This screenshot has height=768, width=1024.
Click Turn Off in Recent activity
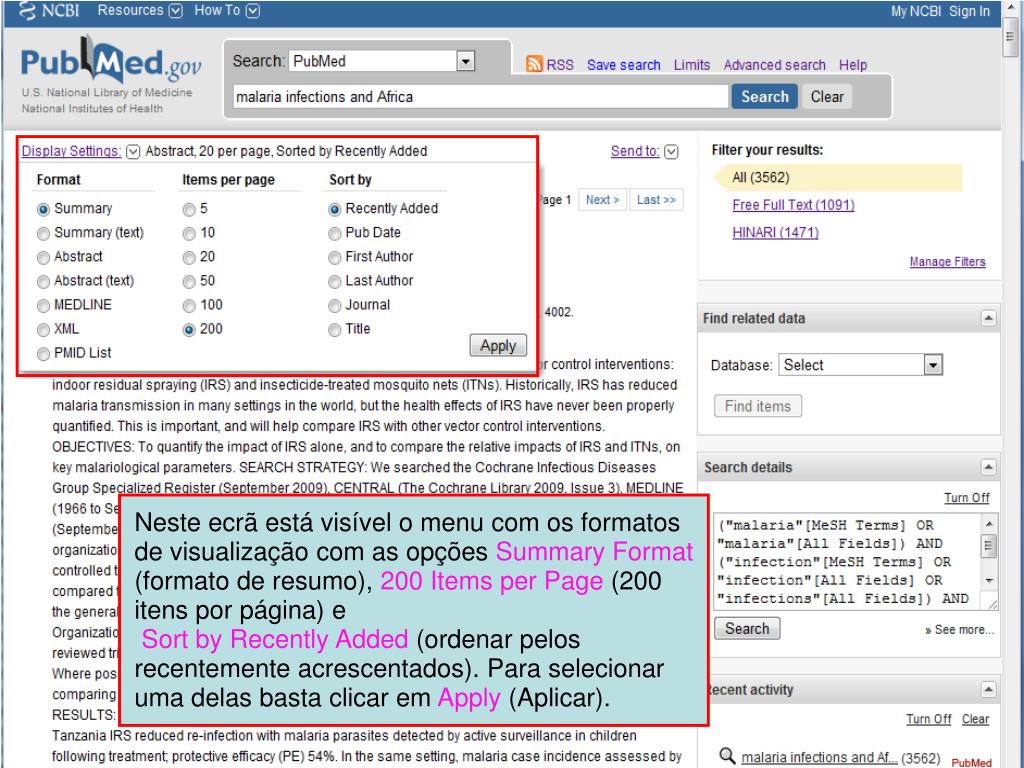(x=928, y=718)
